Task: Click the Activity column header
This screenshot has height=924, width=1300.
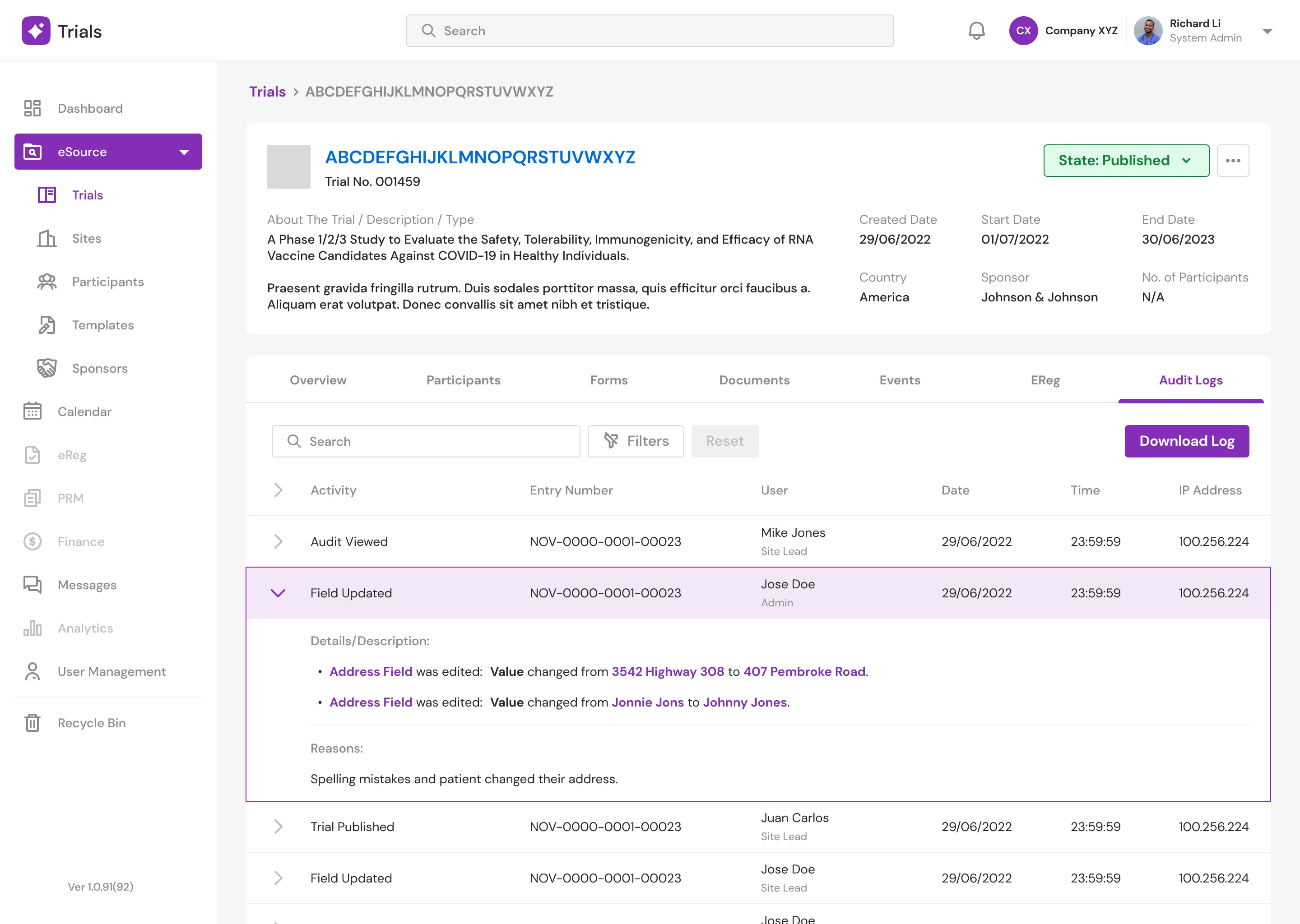Action: click(x=333, y=490)
